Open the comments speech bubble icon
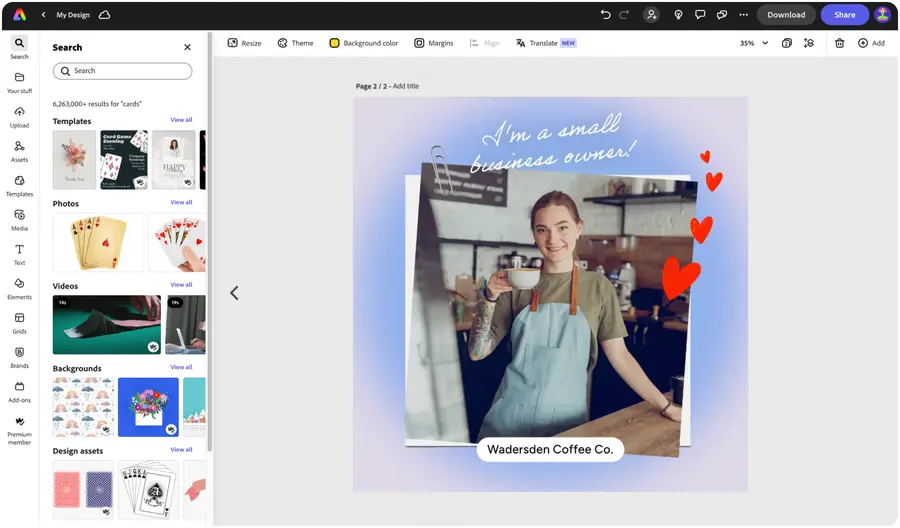 (700, 15)
